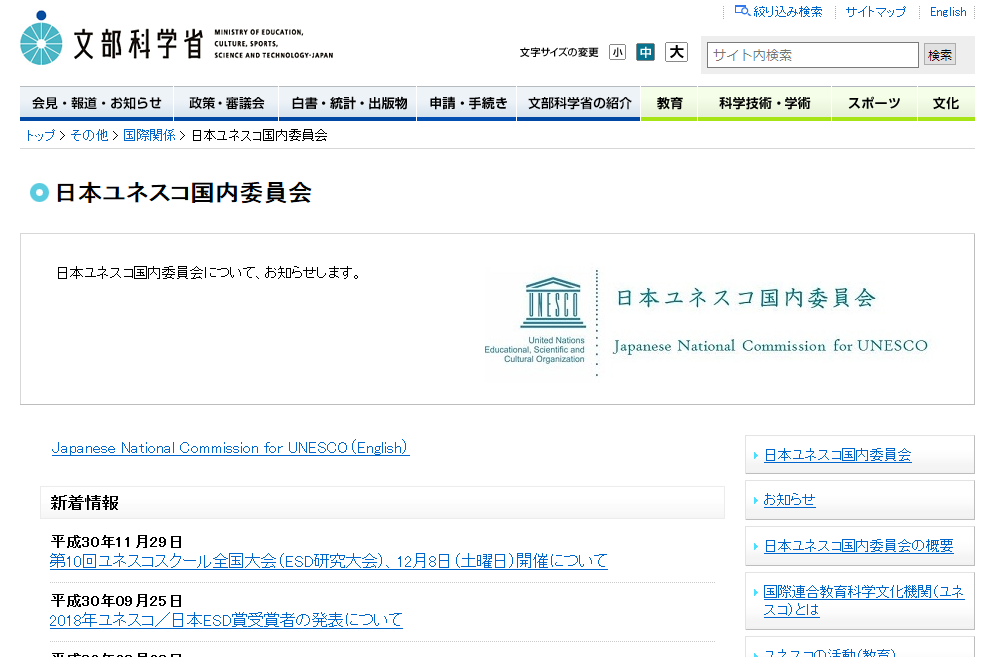
Task: Go to トップ in the breadcrumb
Action: 40,135
